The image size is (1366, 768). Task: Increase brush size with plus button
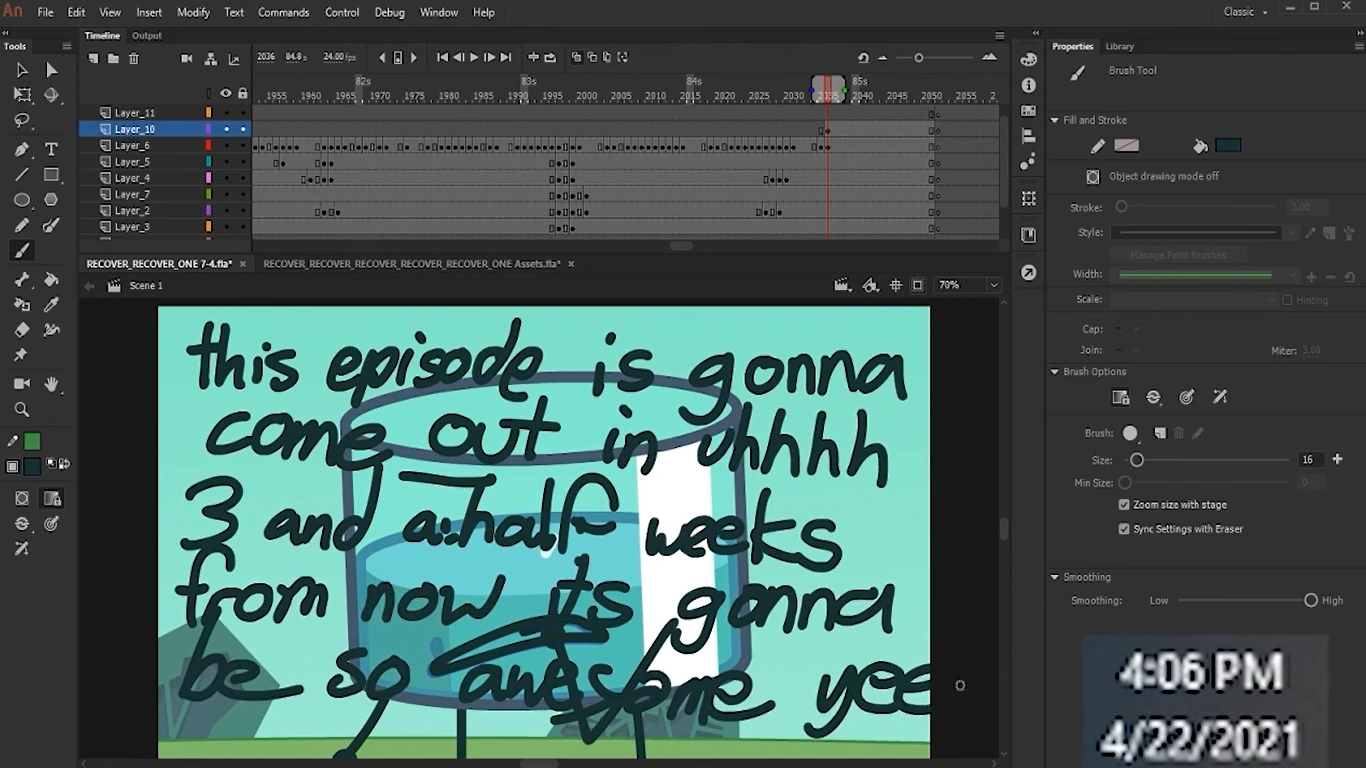click(1338, 460)
